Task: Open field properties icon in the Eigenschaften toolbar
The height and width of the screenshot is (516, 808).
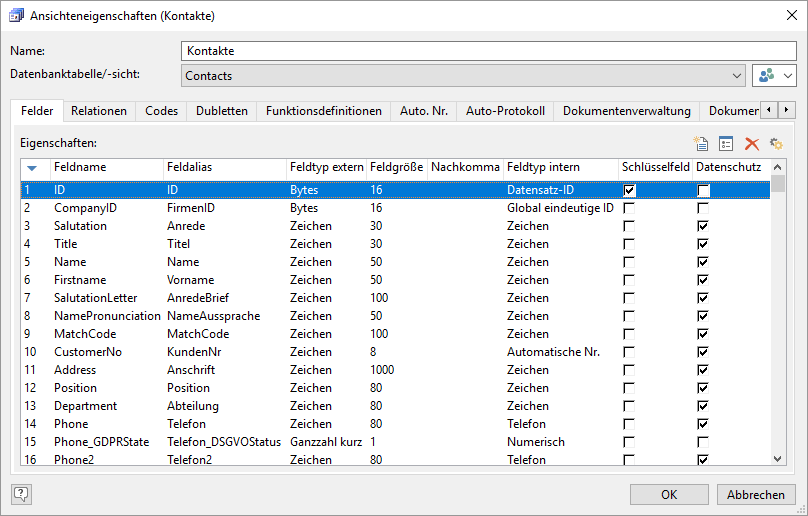Action: click(727, 144)
